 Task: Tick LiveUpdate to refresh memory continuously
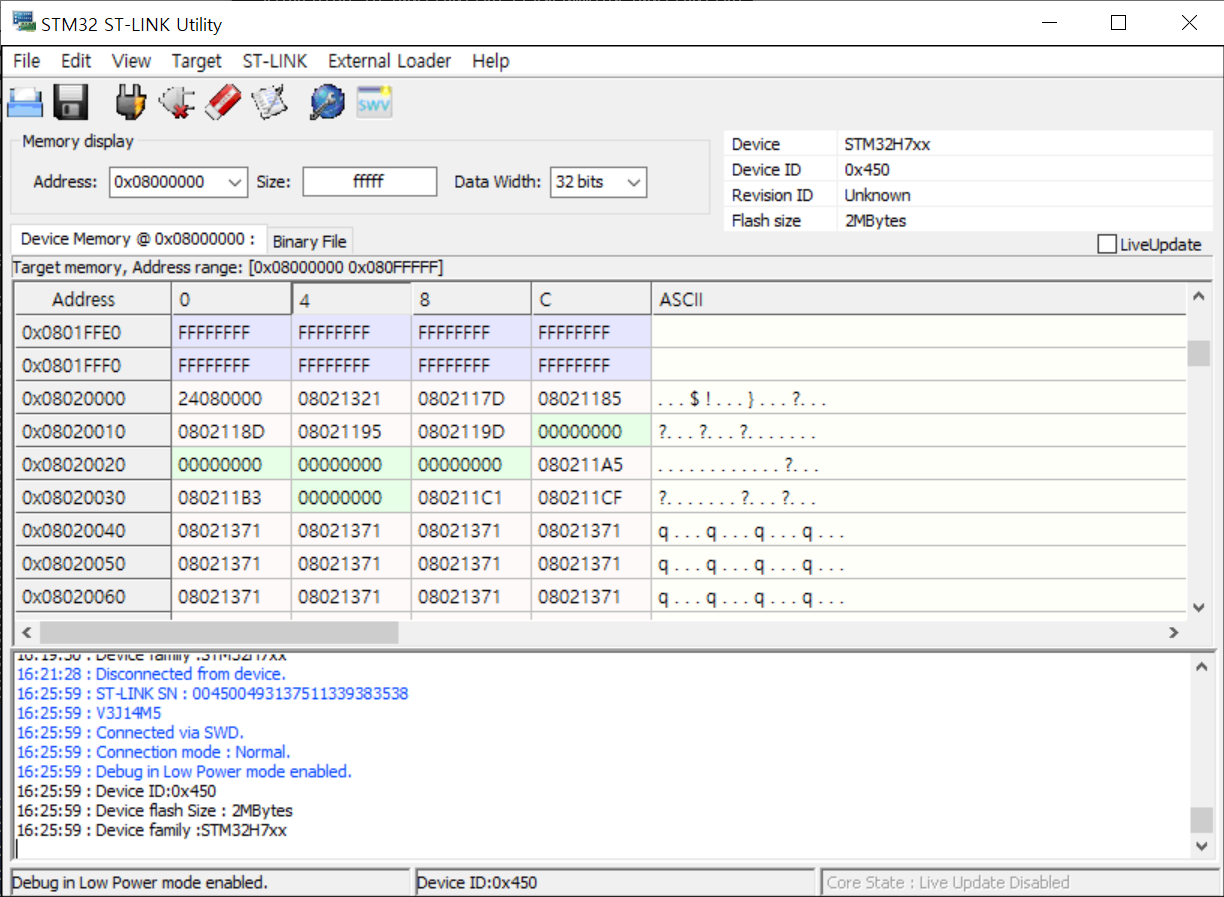pos(1106,243)
